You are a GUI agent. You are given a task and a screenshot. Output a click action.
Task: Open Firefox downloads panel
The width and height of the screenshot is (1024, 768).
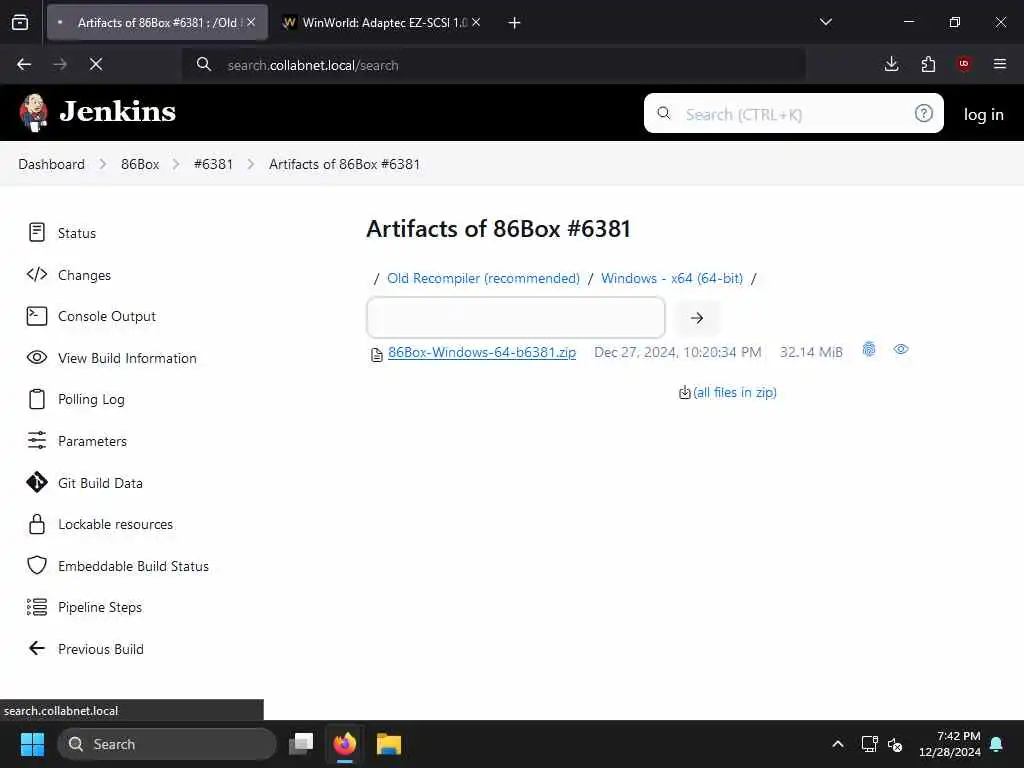tap(891, 64)
